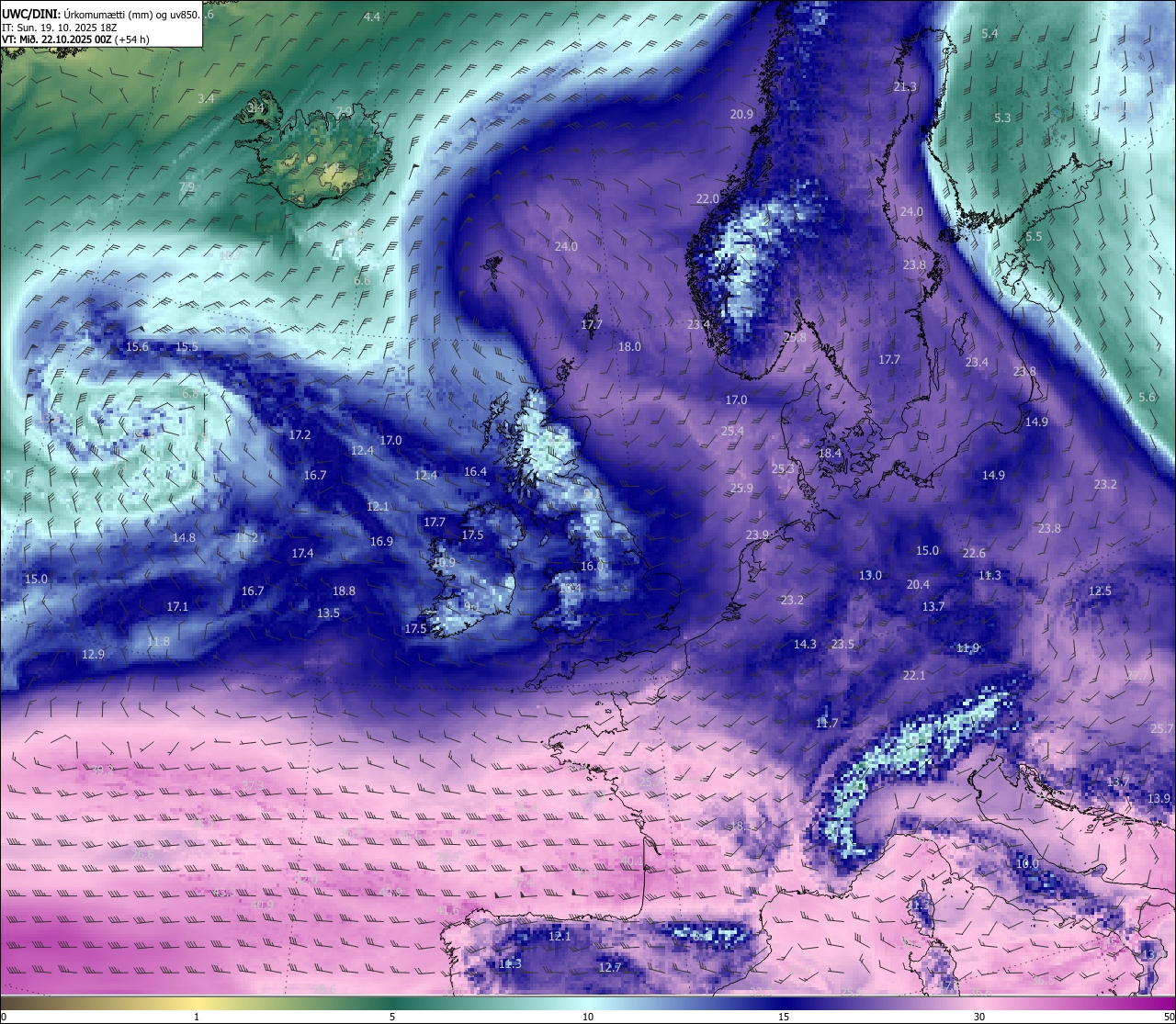Click the magenta end of the color bar

(1162, 1003)
